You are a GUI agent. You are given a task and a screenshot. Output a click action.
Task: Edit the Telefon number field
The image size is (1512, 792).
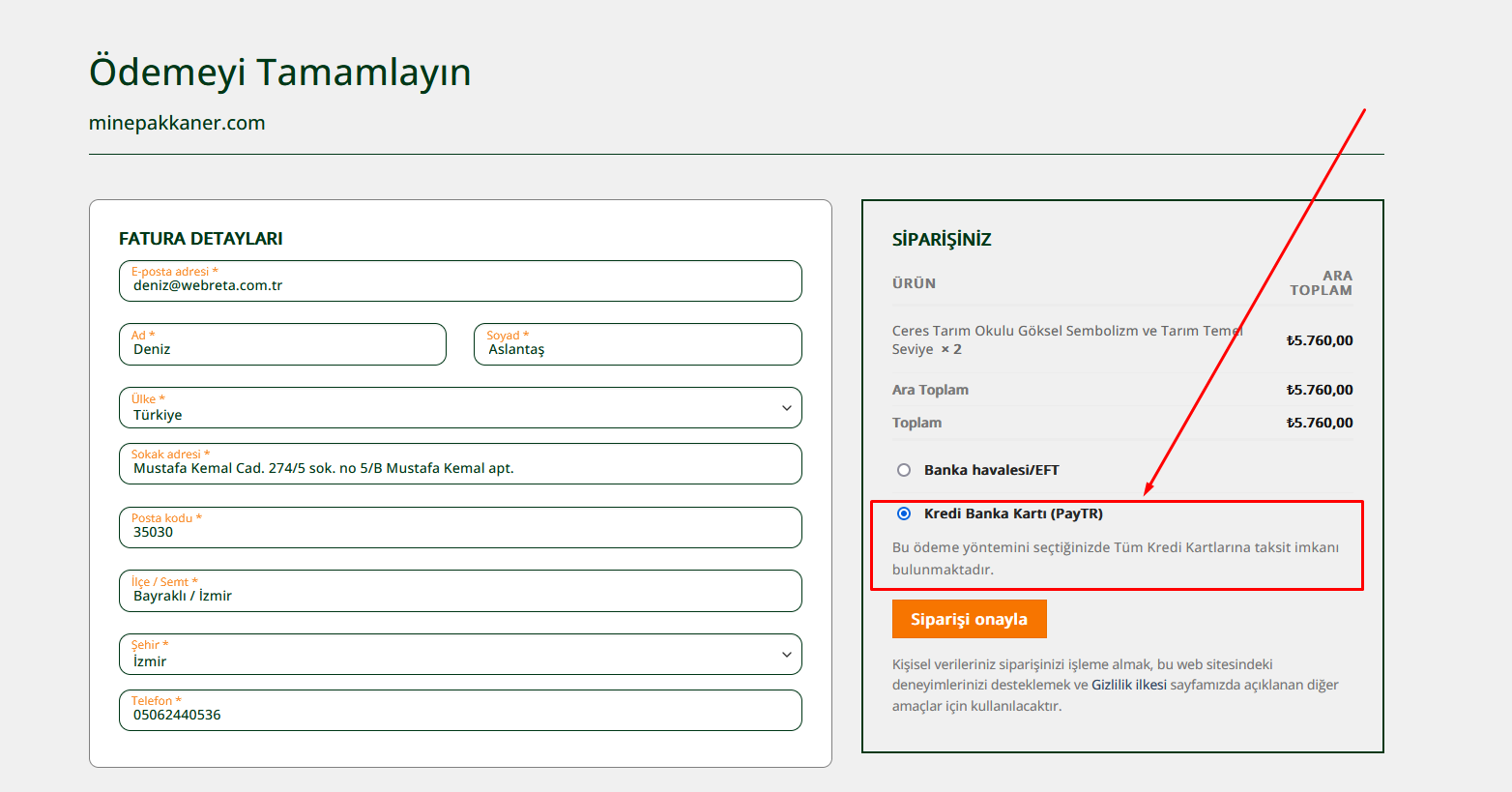pos(460,711)
